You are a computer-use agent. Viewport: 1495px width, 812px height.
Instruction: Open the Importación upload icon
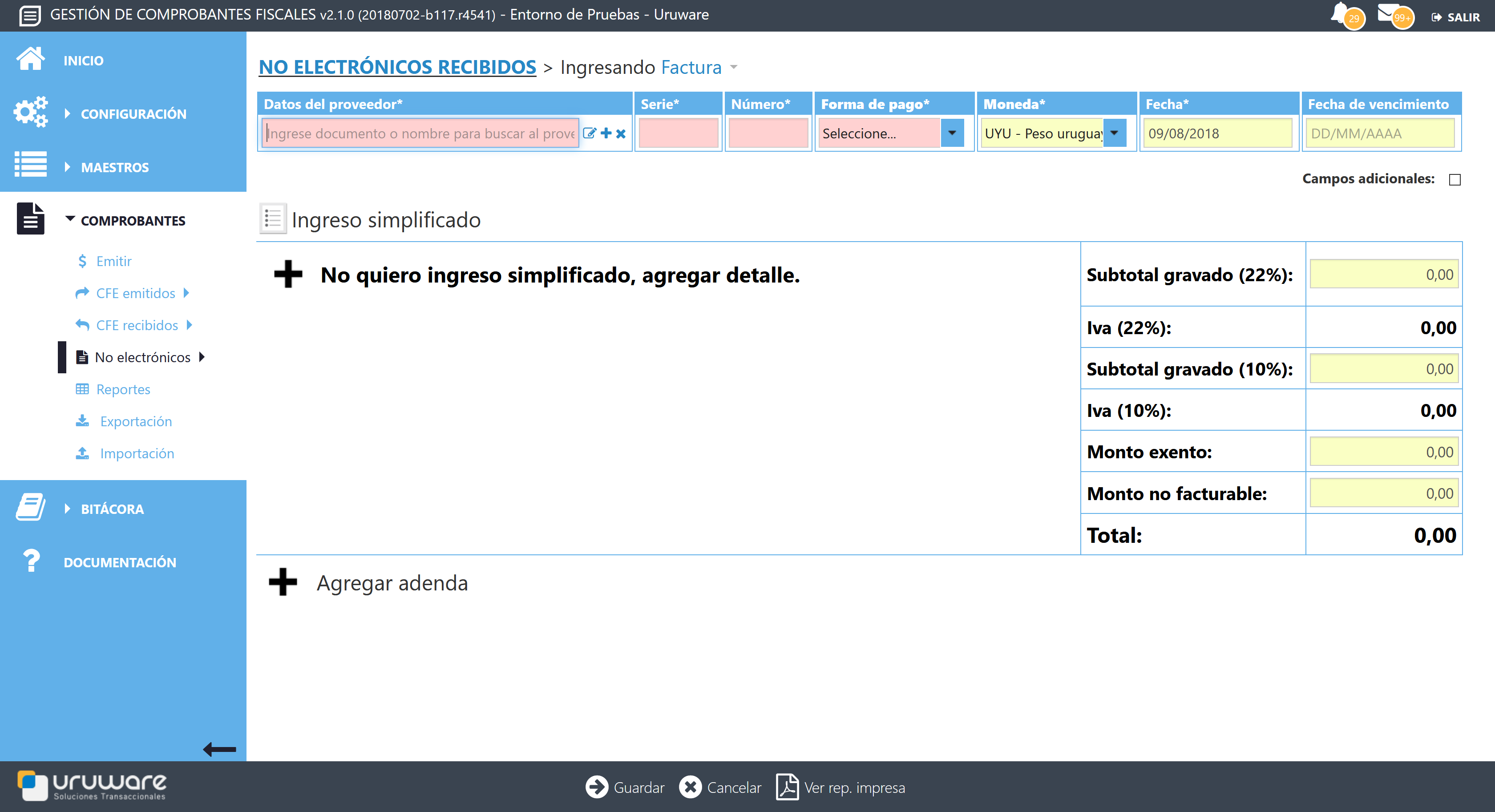pos(82,453)
